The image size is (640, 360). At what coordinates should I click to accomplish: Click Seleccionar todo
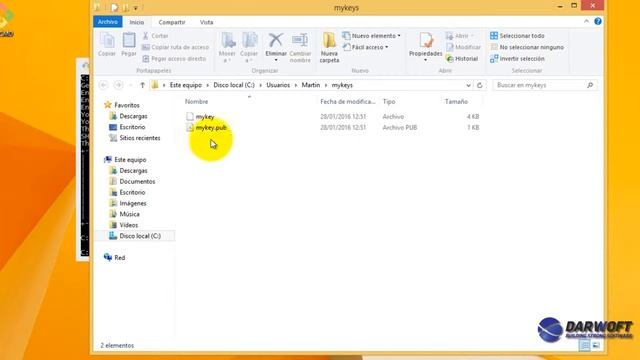pos(517,36)
